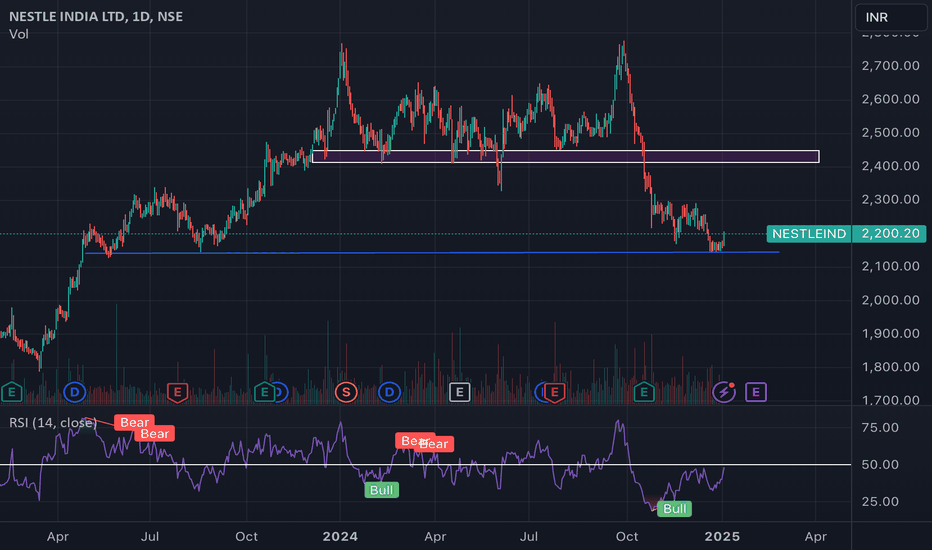Click the second Bear label near July 2023
Screen dimensions: 932x550
coord(155,434)
